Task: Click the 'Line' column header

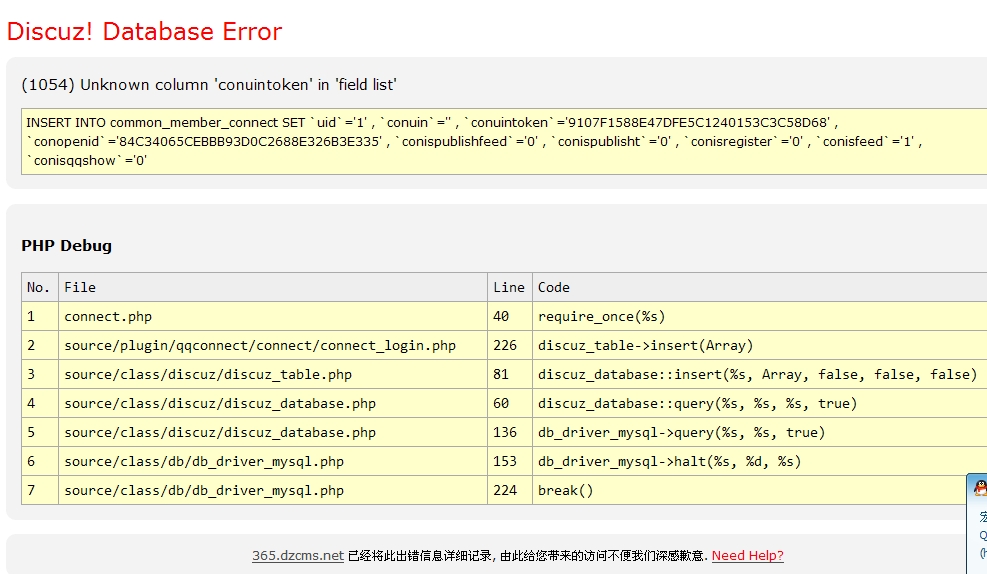Action: click(x=509, y=287)
